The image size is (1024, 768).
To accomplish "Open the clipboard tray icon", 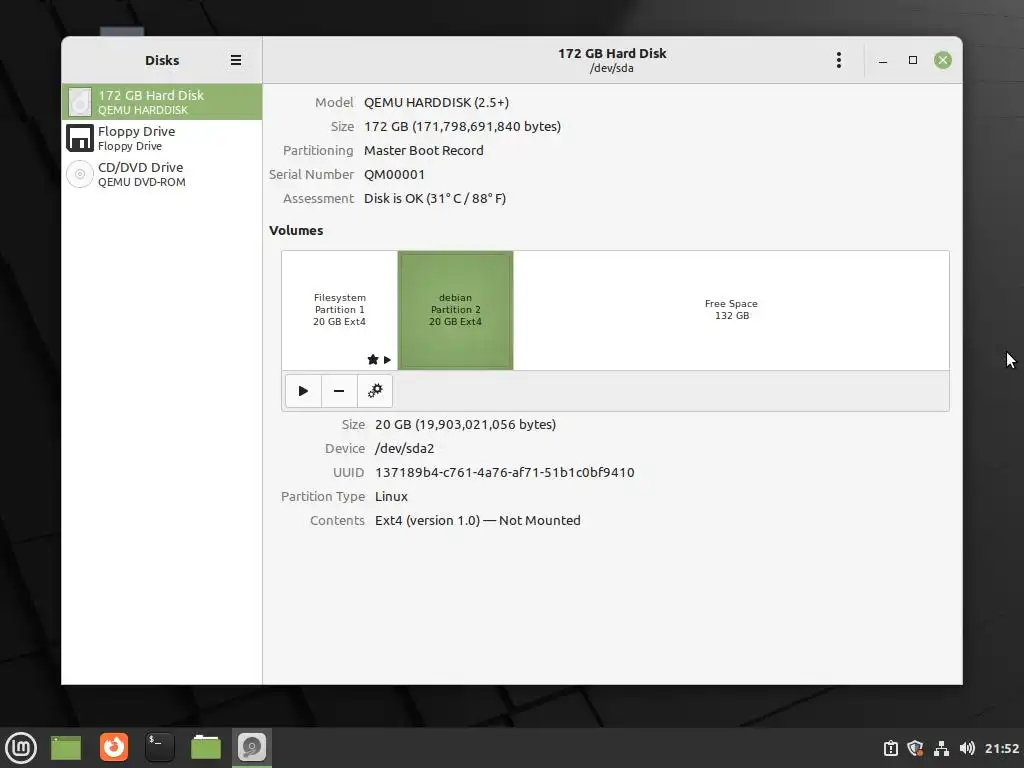I will [891, 748].
